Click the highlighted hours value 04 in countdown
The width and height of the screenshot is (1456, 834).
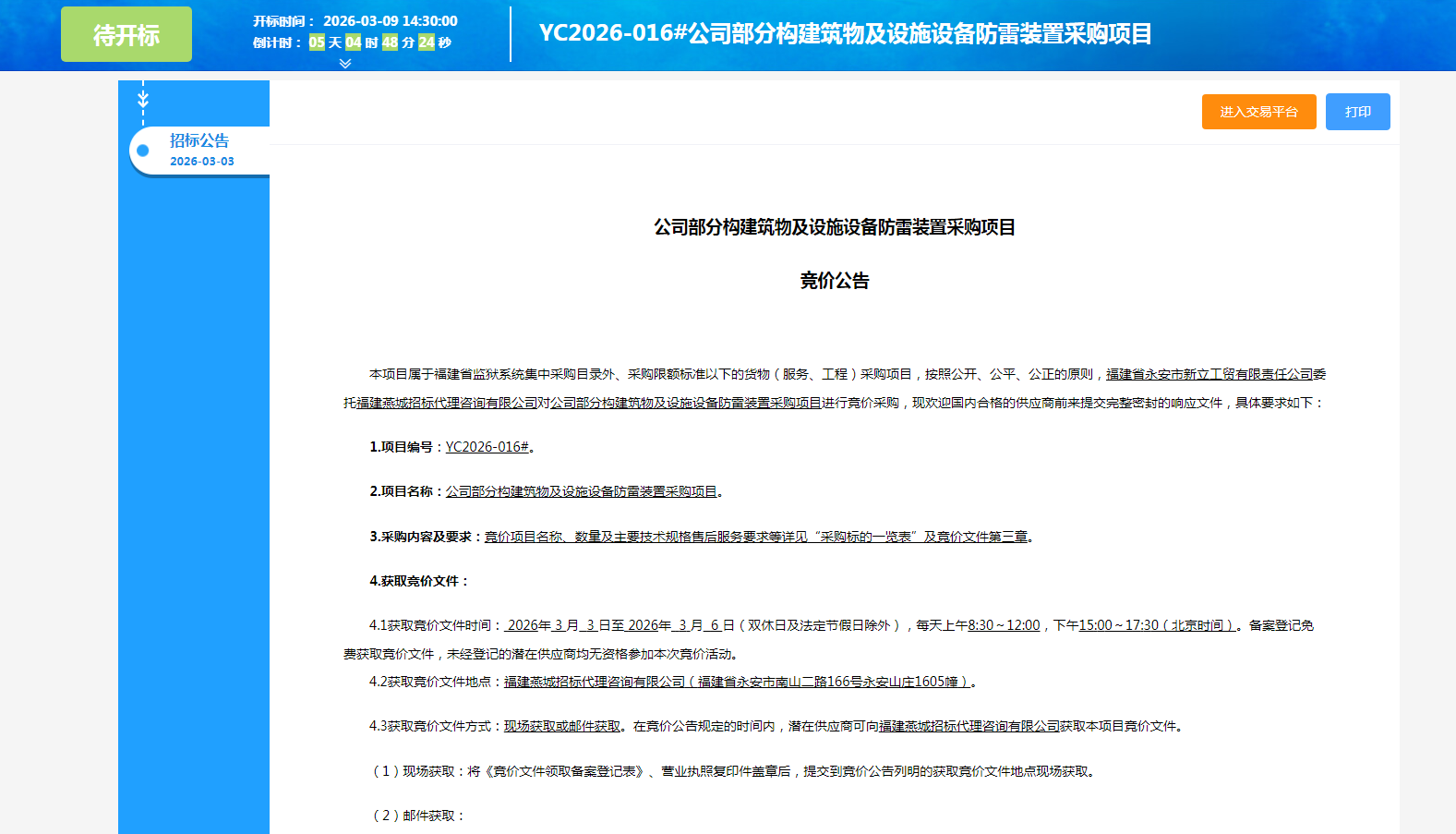pyautogui.click(x=353, y=42)
